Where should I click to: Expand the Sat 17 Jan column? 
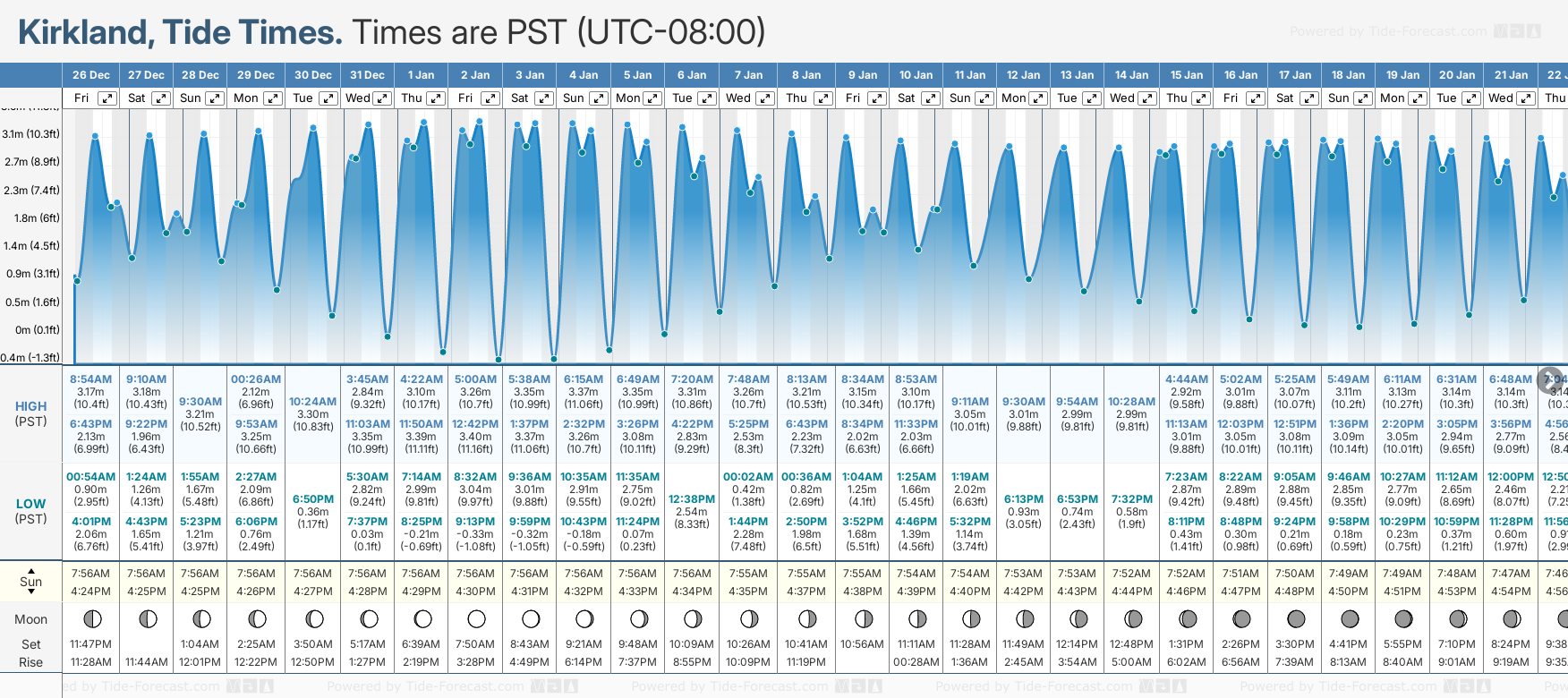pyautogui.click(x=1308, y=98)
